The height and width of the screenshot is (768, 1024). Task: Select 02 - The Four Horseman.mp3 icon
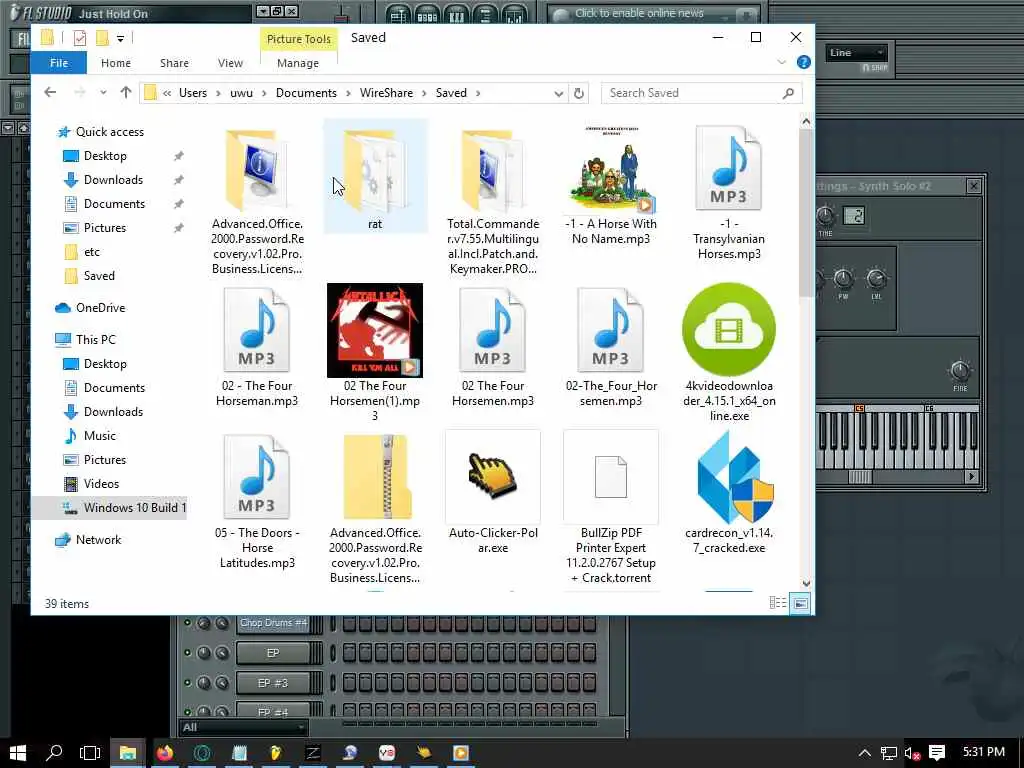pos(257,330)
